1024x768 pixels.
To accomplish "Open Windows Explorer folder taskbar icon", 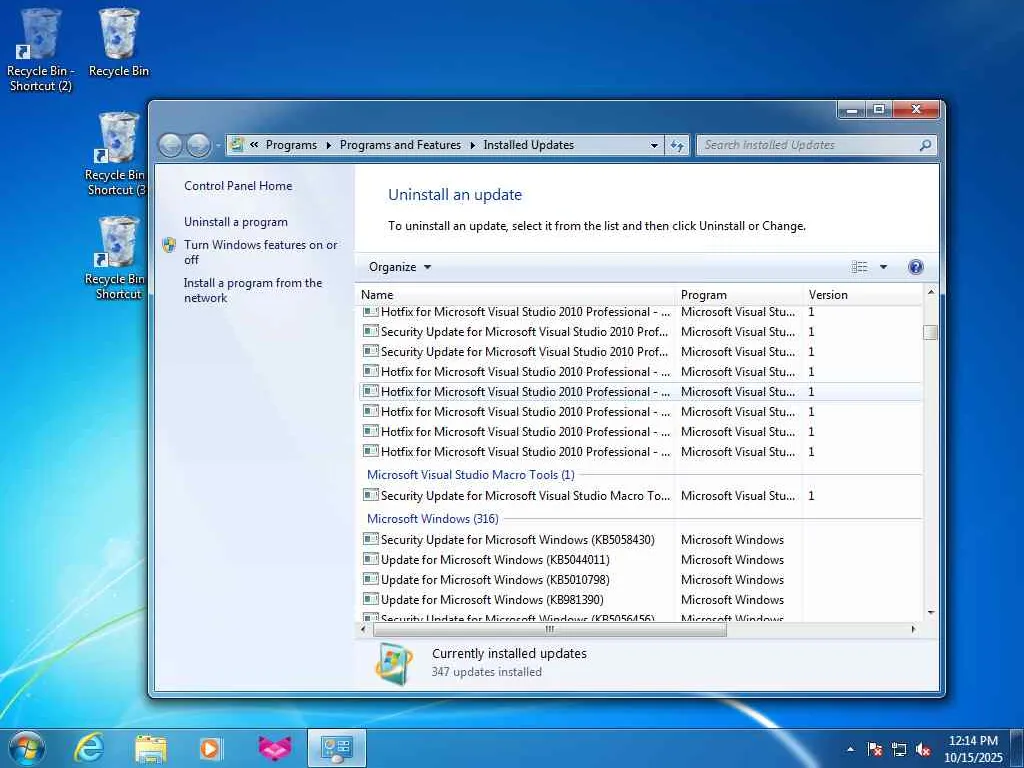I will [151, 748].
